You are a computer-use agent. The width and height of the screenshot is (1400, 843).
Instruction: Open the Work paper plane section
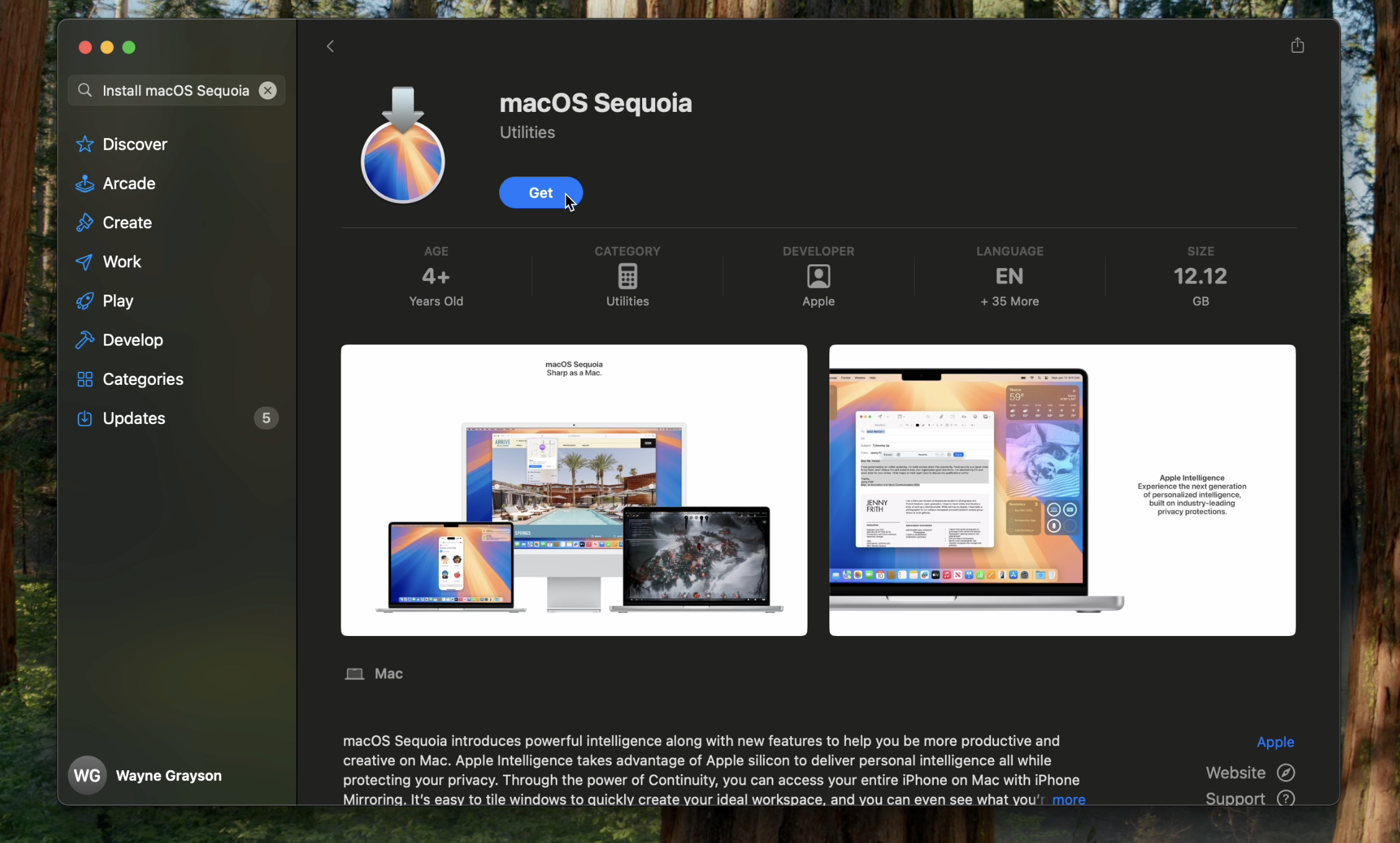click(x=85, y=262)
